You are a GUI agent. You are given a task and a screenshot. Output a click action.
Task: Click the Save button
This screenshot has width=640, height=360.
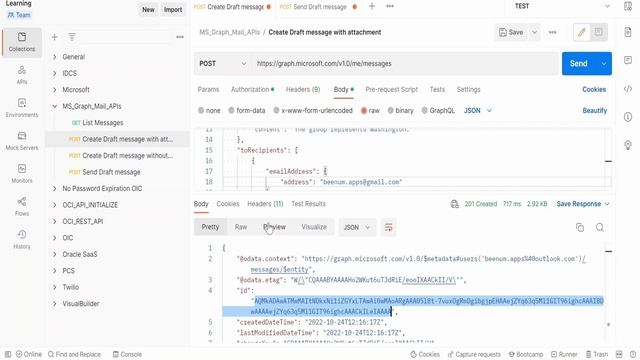[x=511, y=32]
